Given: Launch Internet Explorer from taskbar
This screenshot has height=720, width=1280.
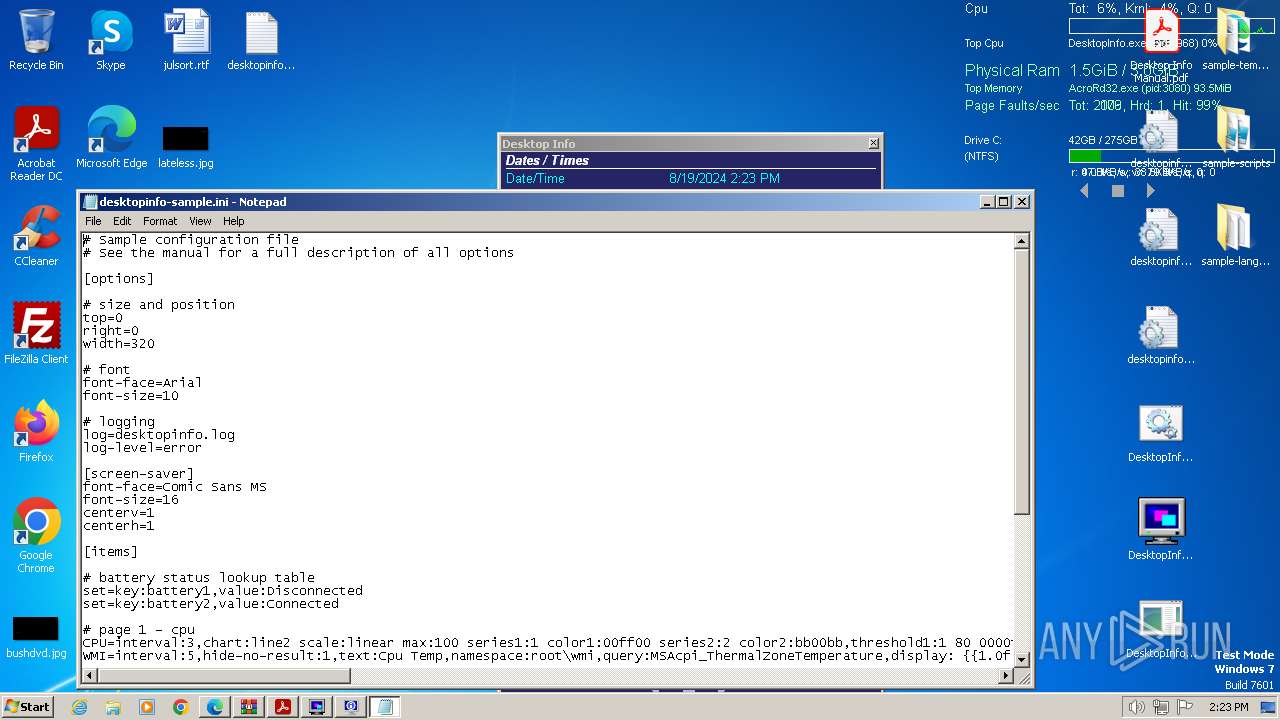Looking at the screenshot, I should click(x=79, y=707).
